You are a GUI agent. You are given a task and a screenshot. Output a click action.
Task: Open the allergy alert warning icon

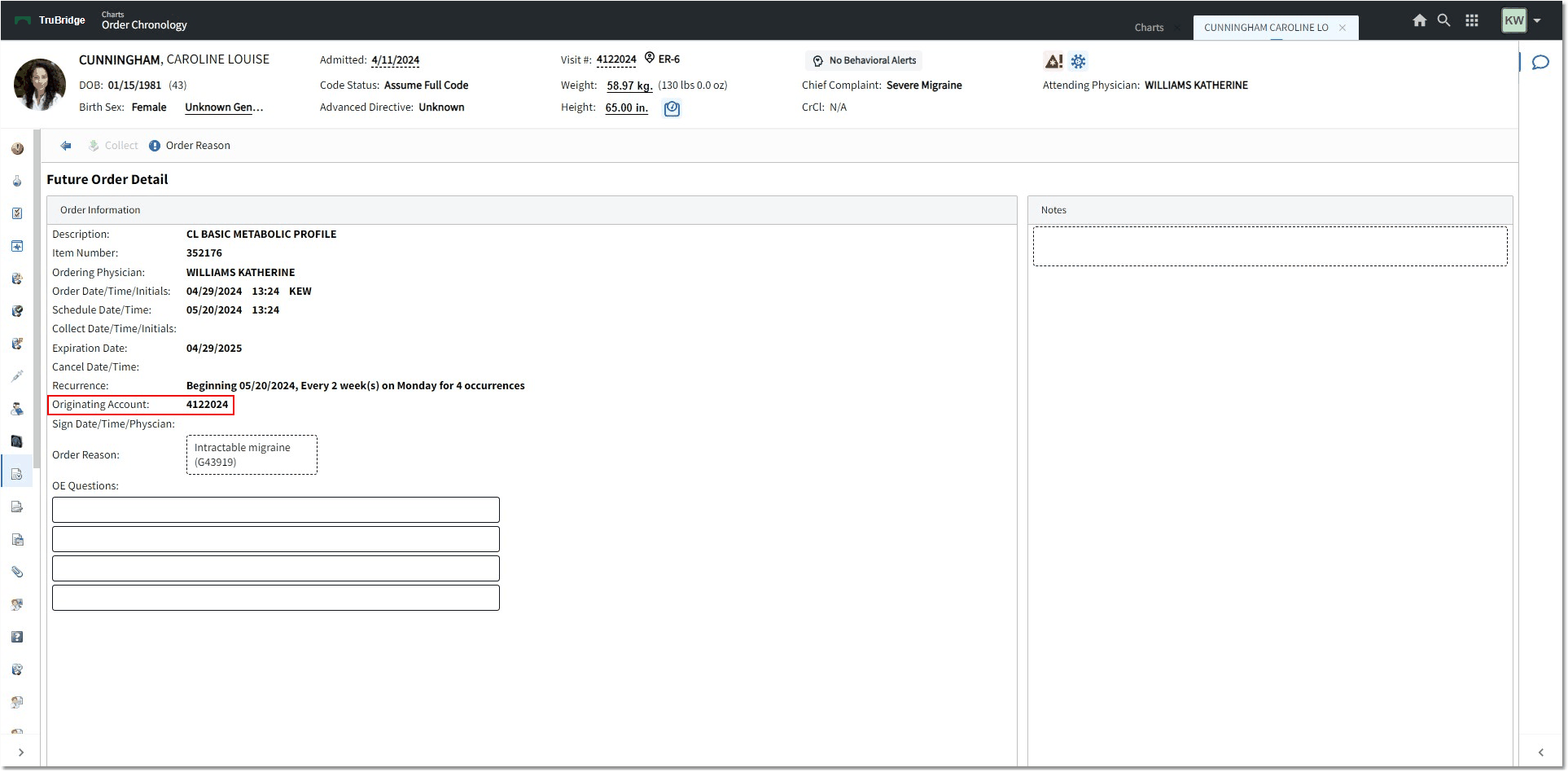click(x=1053, y=61)
